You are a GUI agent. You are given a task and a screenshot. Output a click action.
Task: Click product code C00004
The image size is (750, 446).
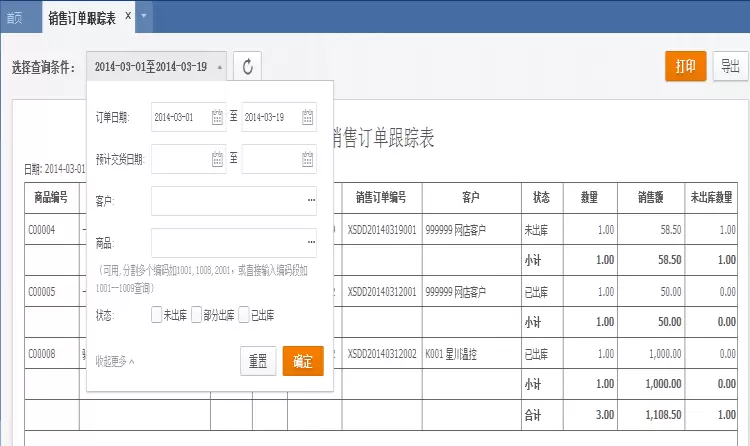[42, 230]
